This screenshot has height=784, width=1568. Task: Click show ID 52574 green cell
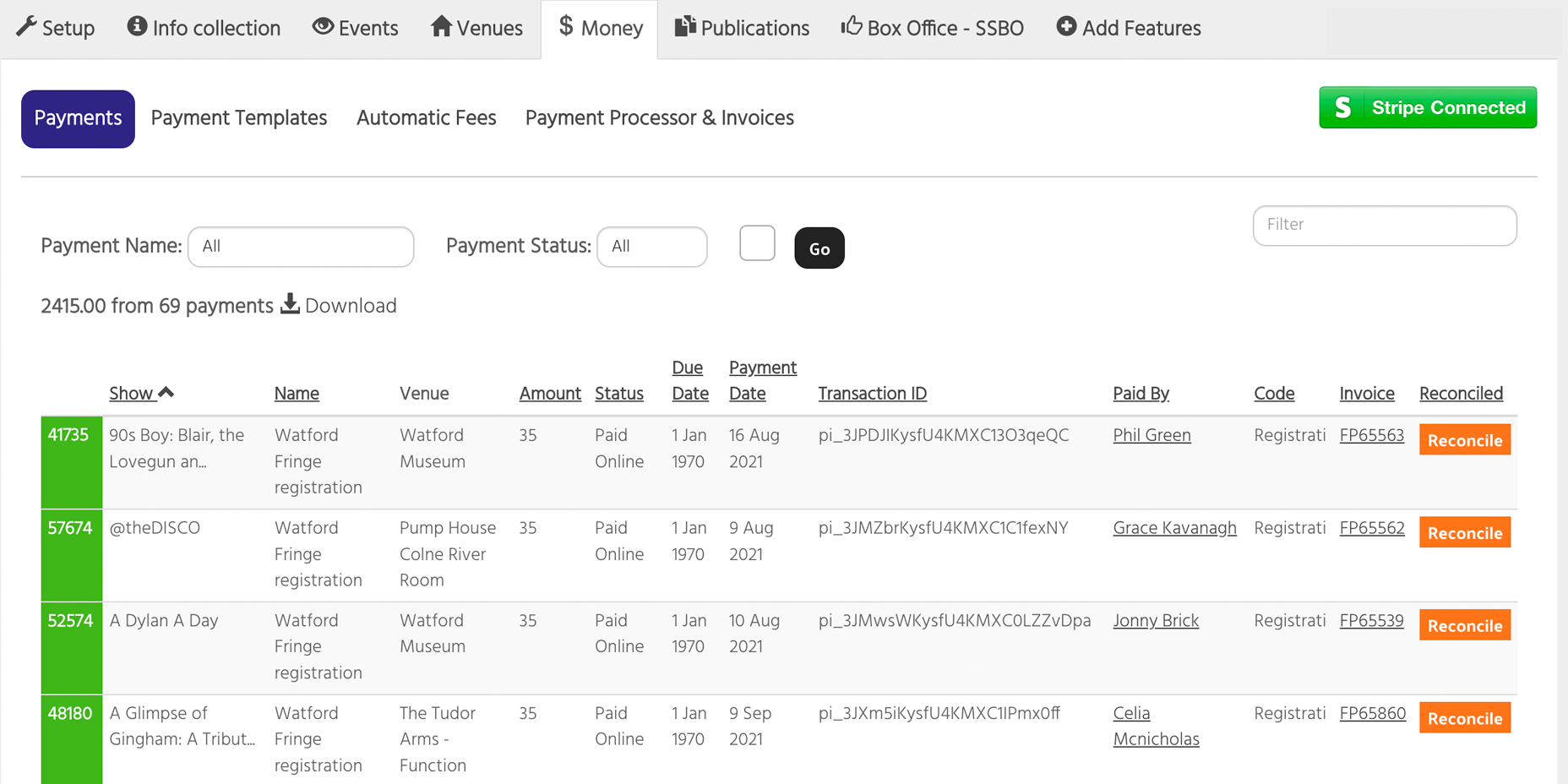pyautogui.click(x=72, y=648)
